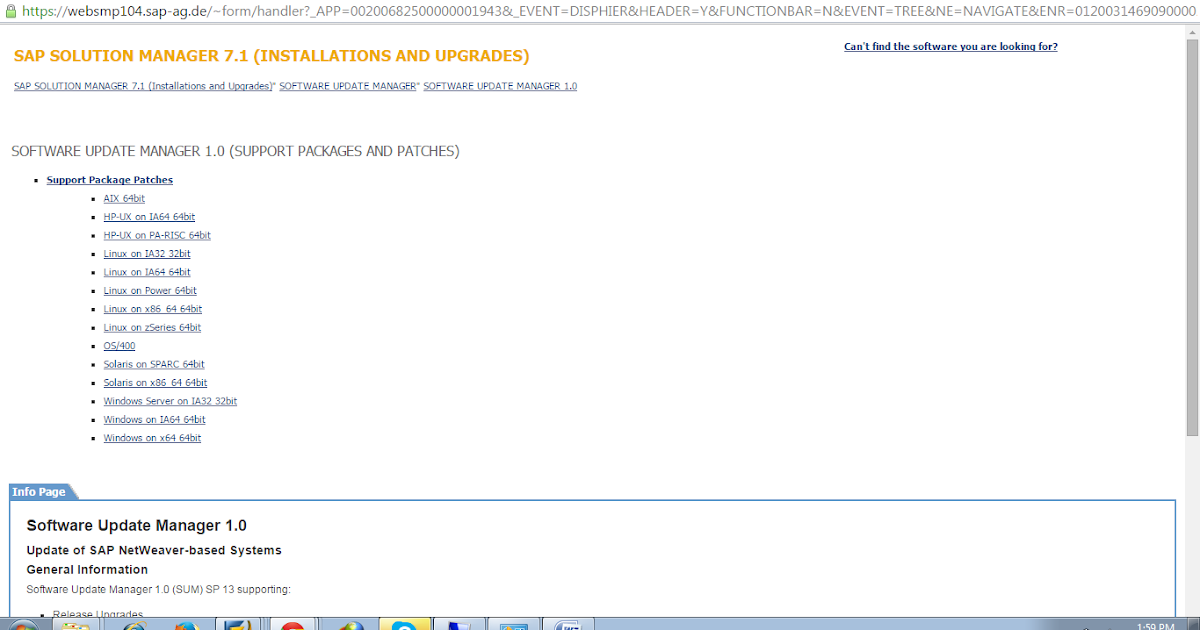Select Linux on x86_64 64bit

click(x=152, y=308)
